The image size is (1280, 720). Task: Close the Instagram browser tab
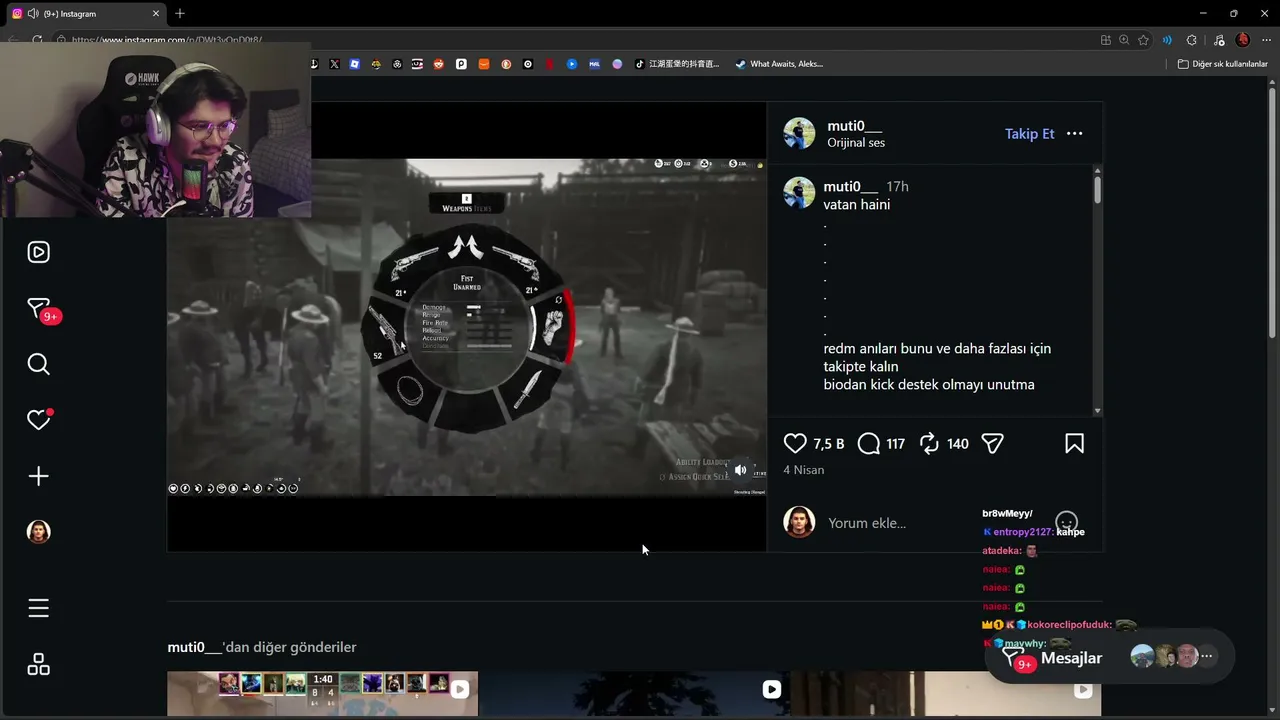(156, 14)
